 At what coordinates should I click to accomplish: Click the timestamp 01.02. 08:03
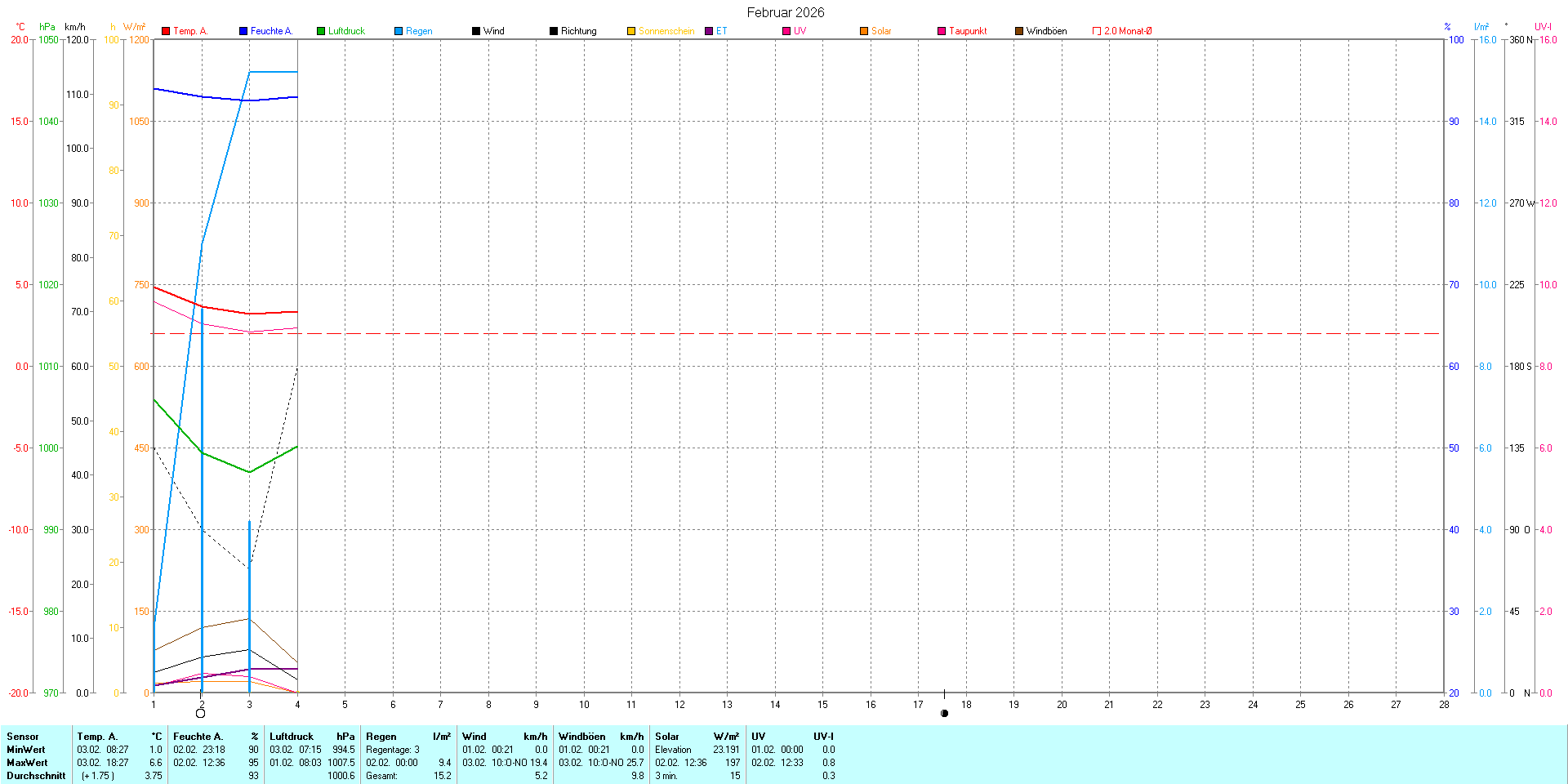tap(296, 763)
